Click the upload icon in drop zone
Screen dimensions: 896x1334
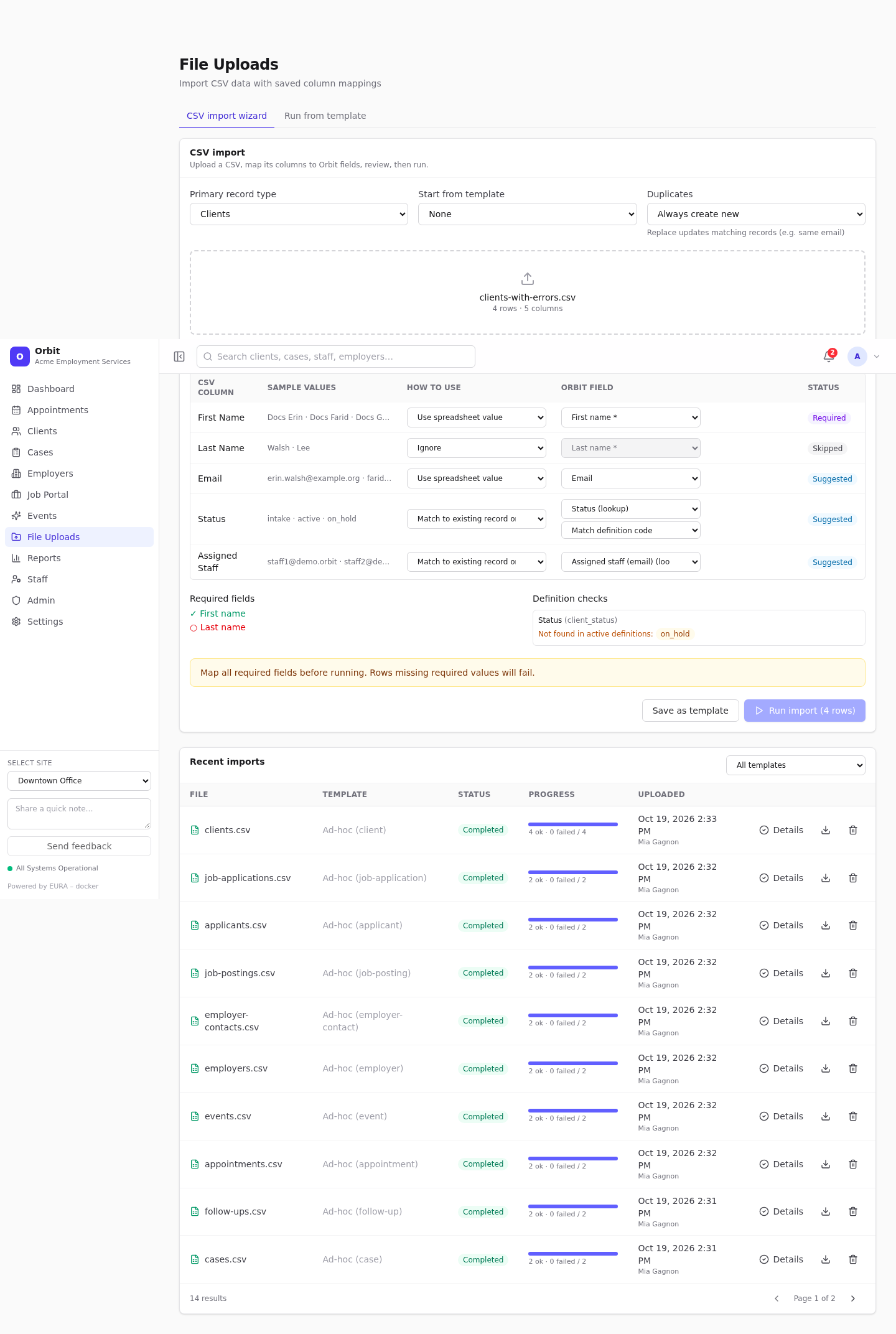528,279
